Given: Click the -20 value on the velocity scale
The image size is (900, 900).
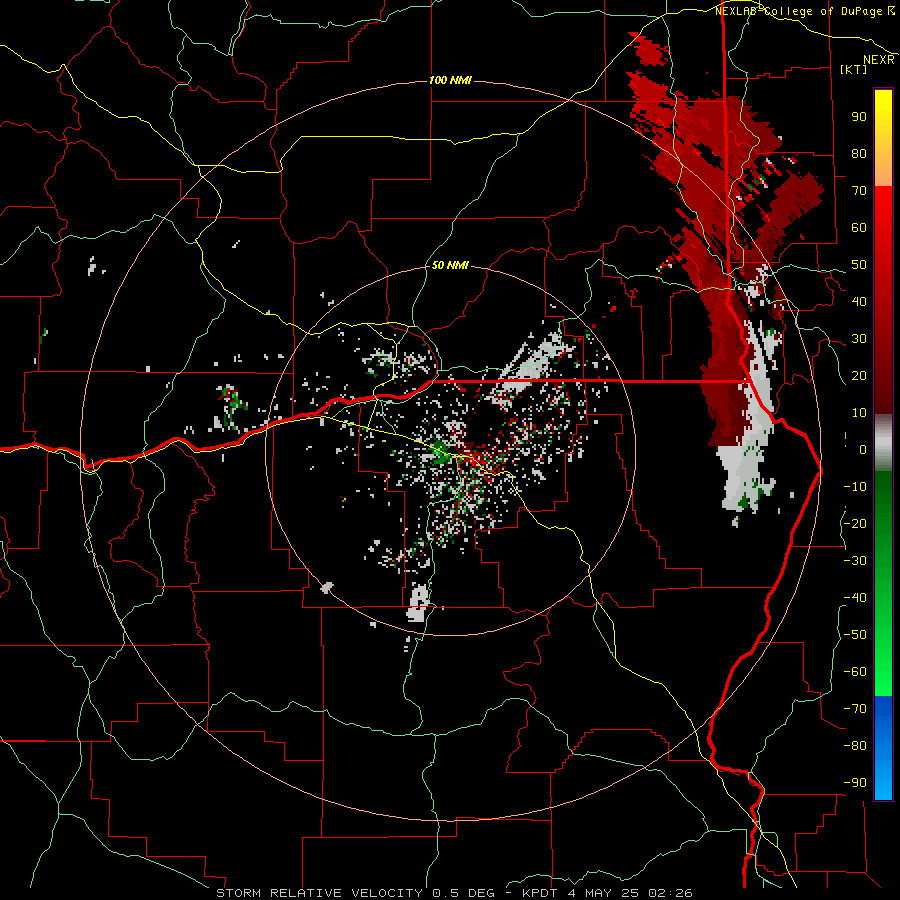Looking at the screenshot, I should [x=855, y=523].
